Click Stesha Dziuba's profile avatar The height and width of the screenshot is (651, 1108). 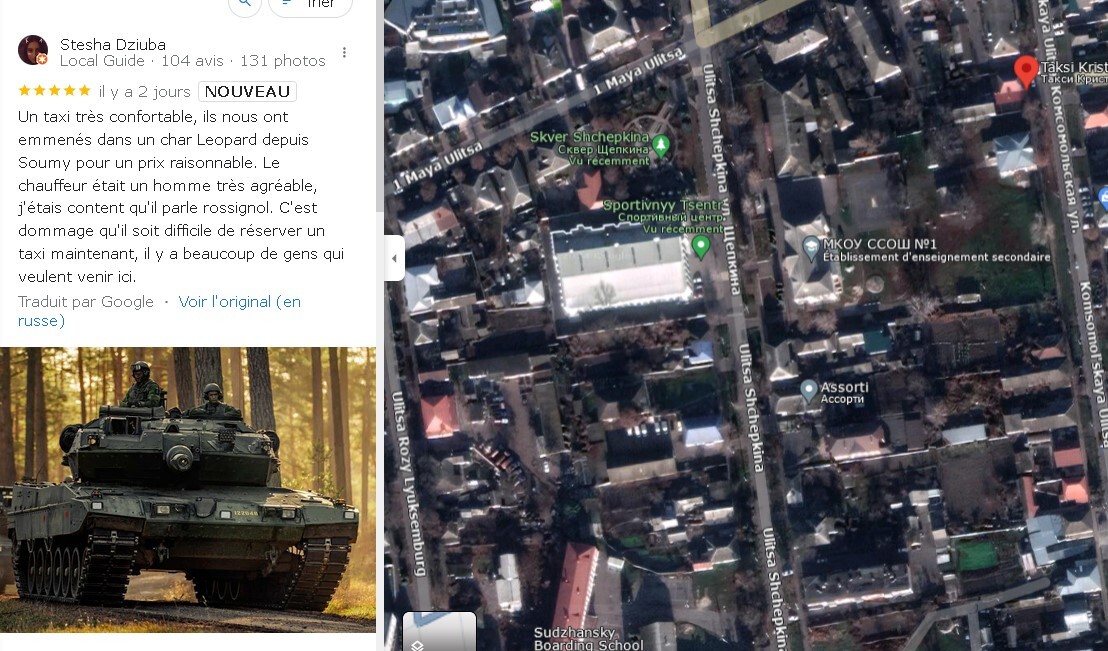[x=33, y=50]
